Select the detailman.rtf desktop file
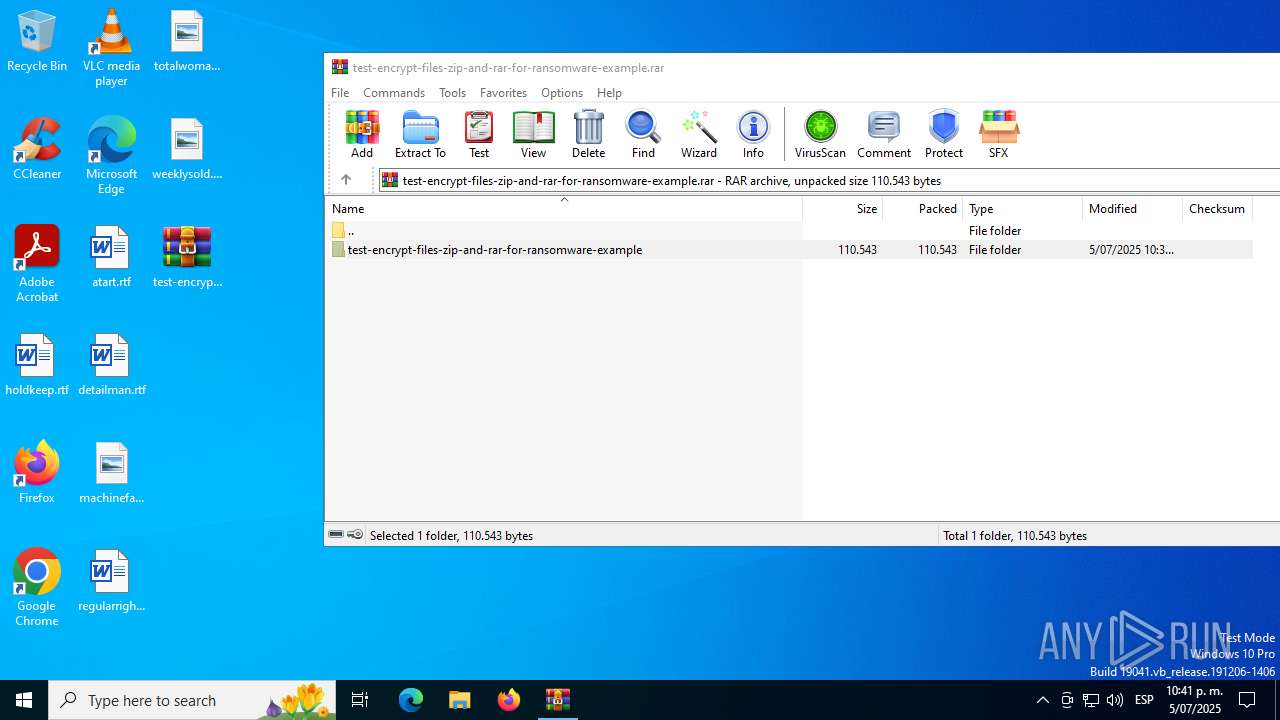 pos(111,365)
